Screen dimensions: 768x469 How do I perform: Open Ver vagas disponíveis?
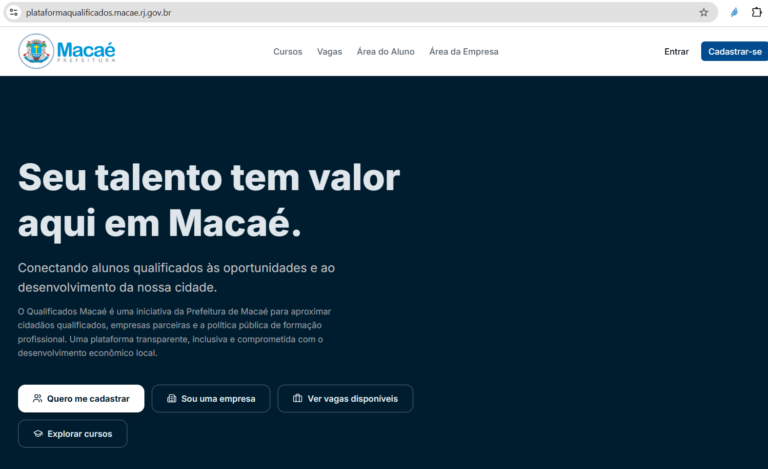[x=345, y=399]
